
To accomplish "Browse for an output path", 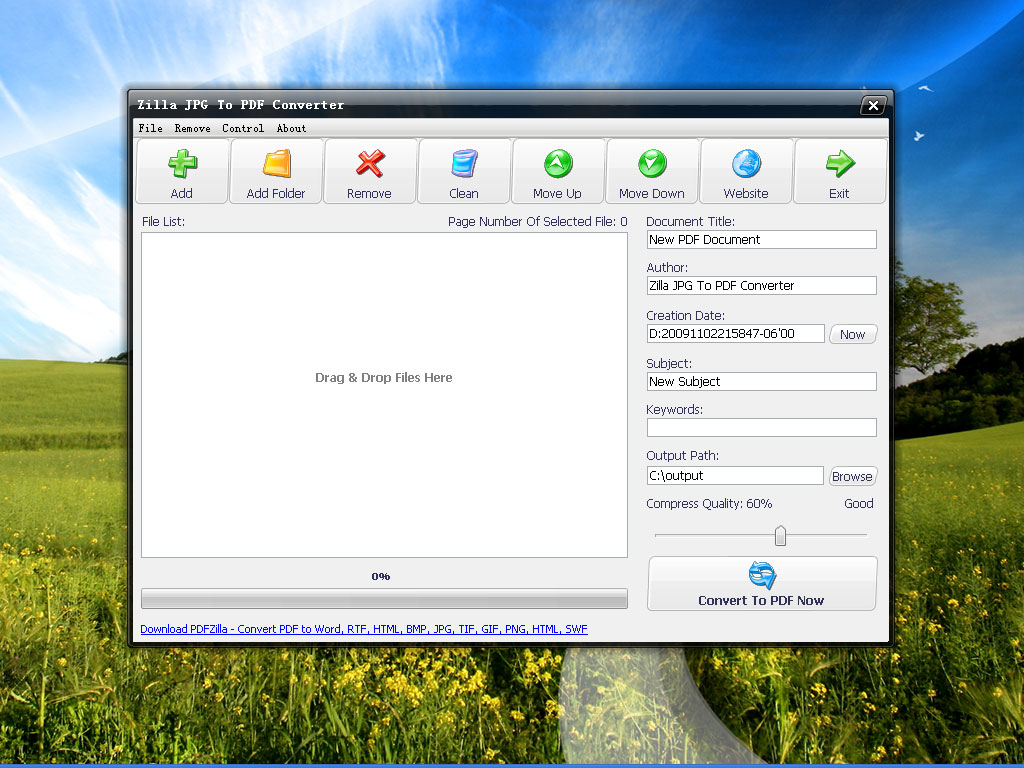I will [852, 476].
